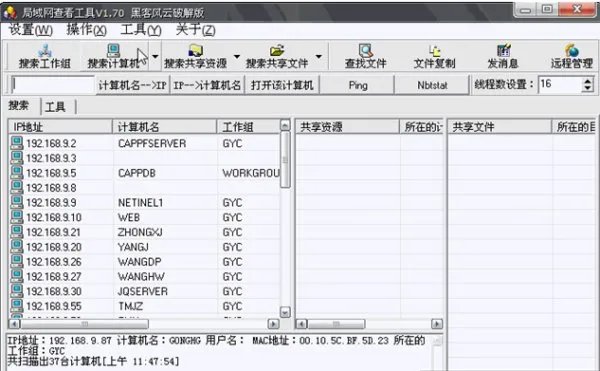Image resolution: width=600 pixels, height=371 pixels.
Task: Click the Search Workgroup (搜索工作组) toolbar icon
Action: point(45,50)
